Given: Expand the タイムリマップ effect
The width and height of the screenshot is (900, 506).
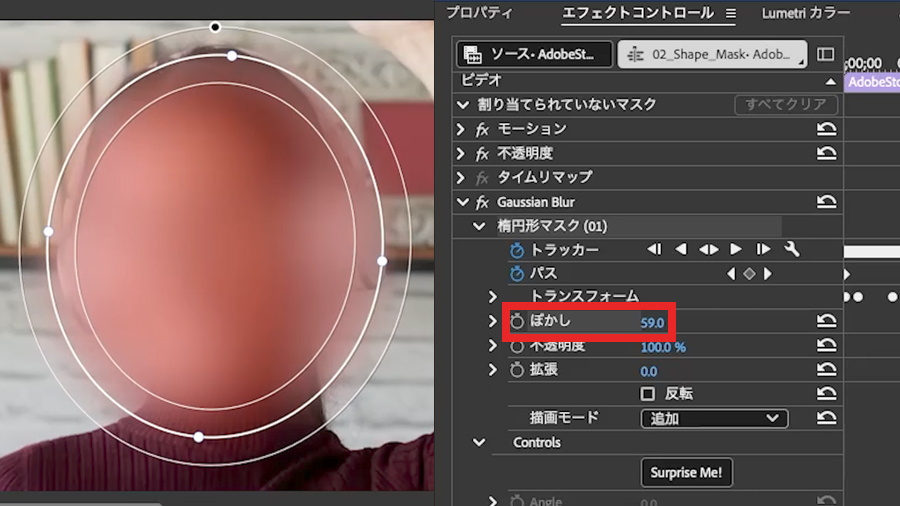Looking at the screenshot, I should click(460, 178).
